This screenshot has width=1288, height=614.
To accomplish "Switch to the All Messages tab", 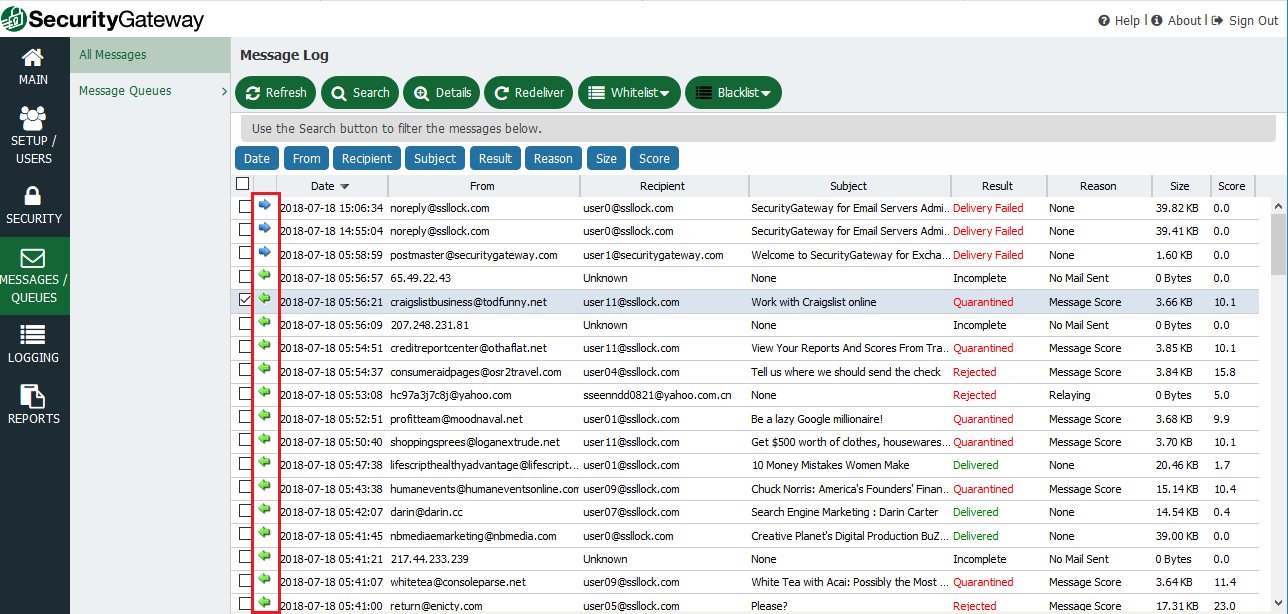I will 113,55.
